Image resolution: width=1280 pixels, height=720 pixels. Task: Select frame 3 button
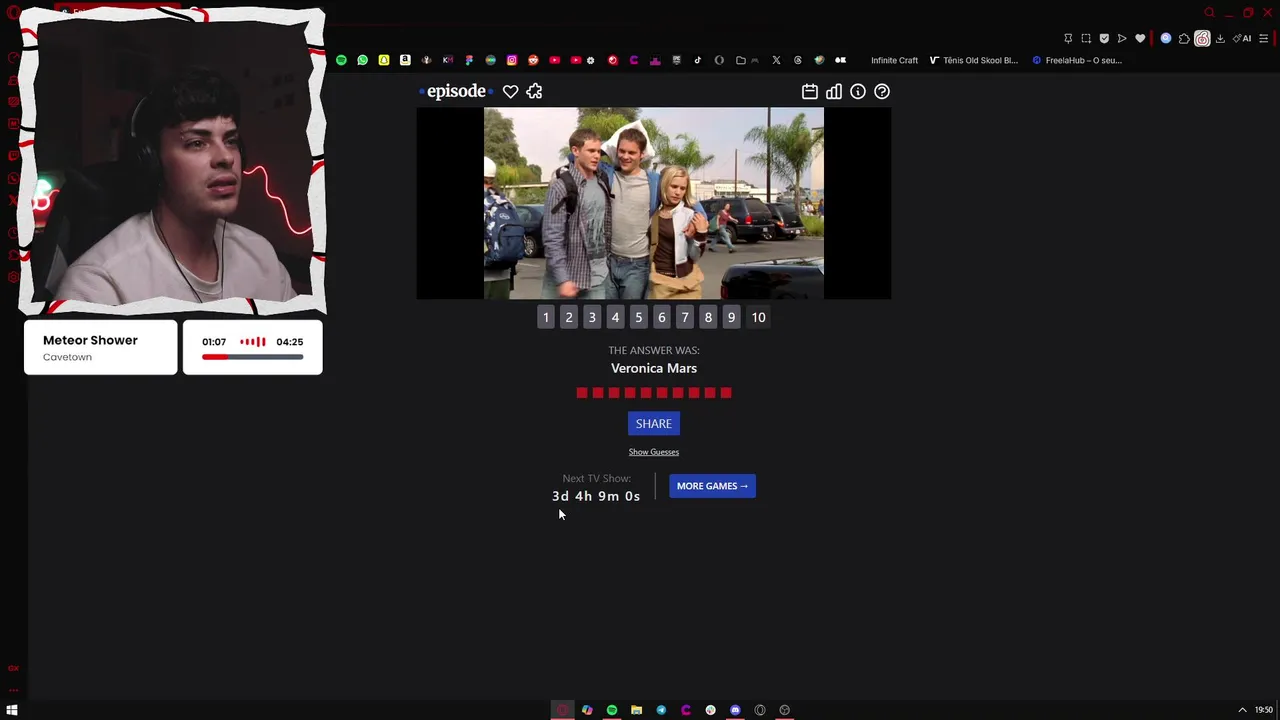pos(592,317)
